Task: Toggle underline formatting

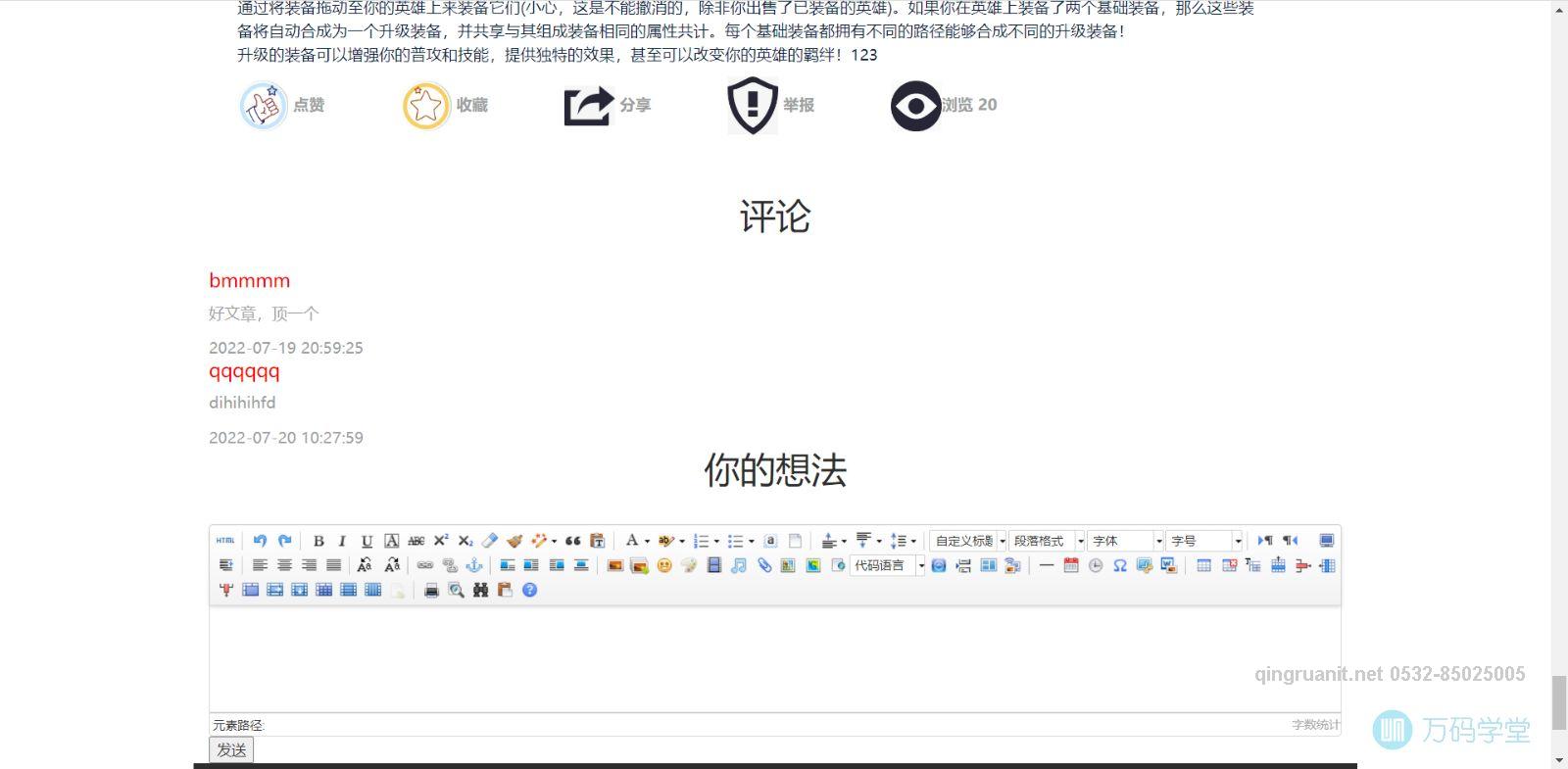Action: pos(367,541)
